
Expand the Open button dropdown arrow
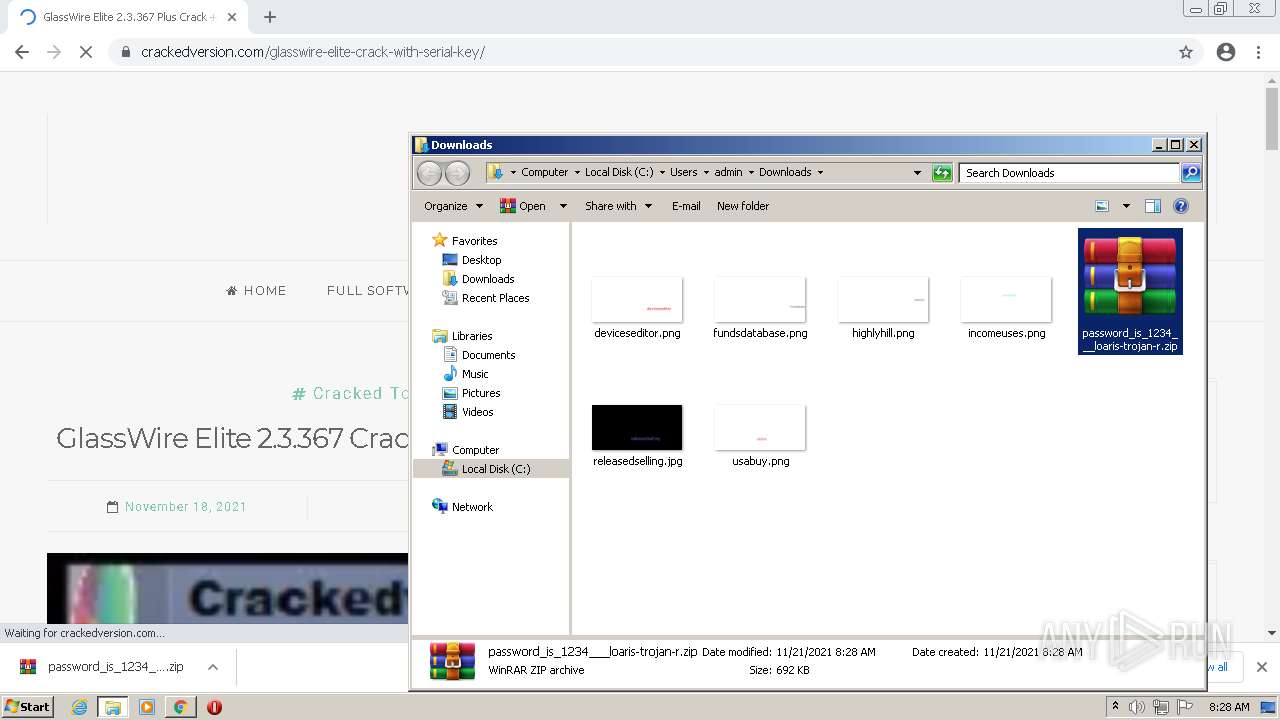tap(563, 206)
